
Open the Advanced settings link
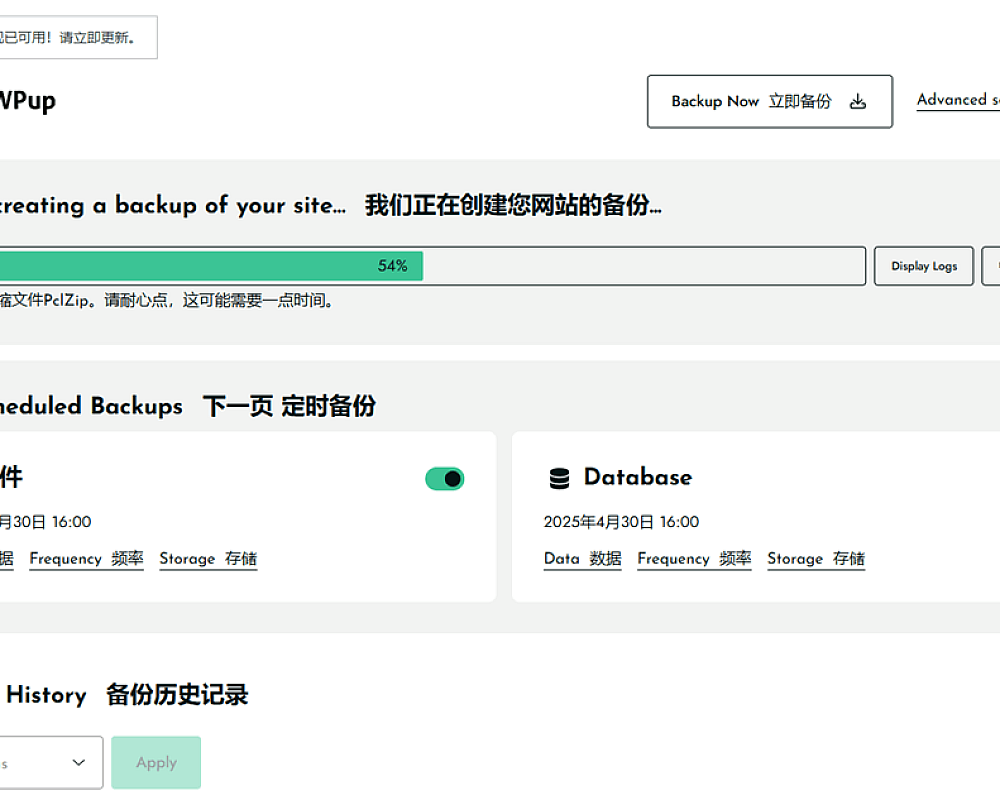[x=957, y=100]
